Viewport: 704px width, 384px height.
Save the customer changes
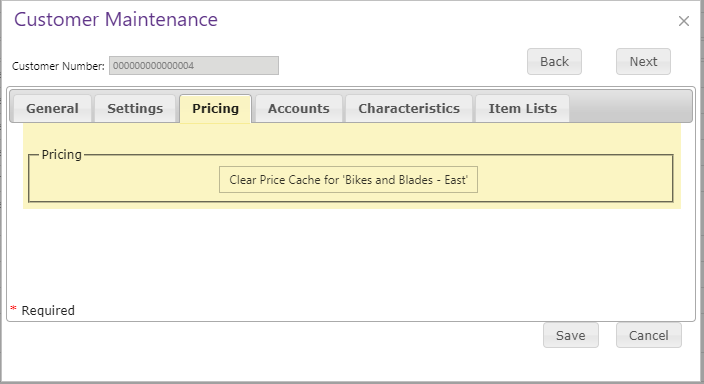click(x=571, y=335)
